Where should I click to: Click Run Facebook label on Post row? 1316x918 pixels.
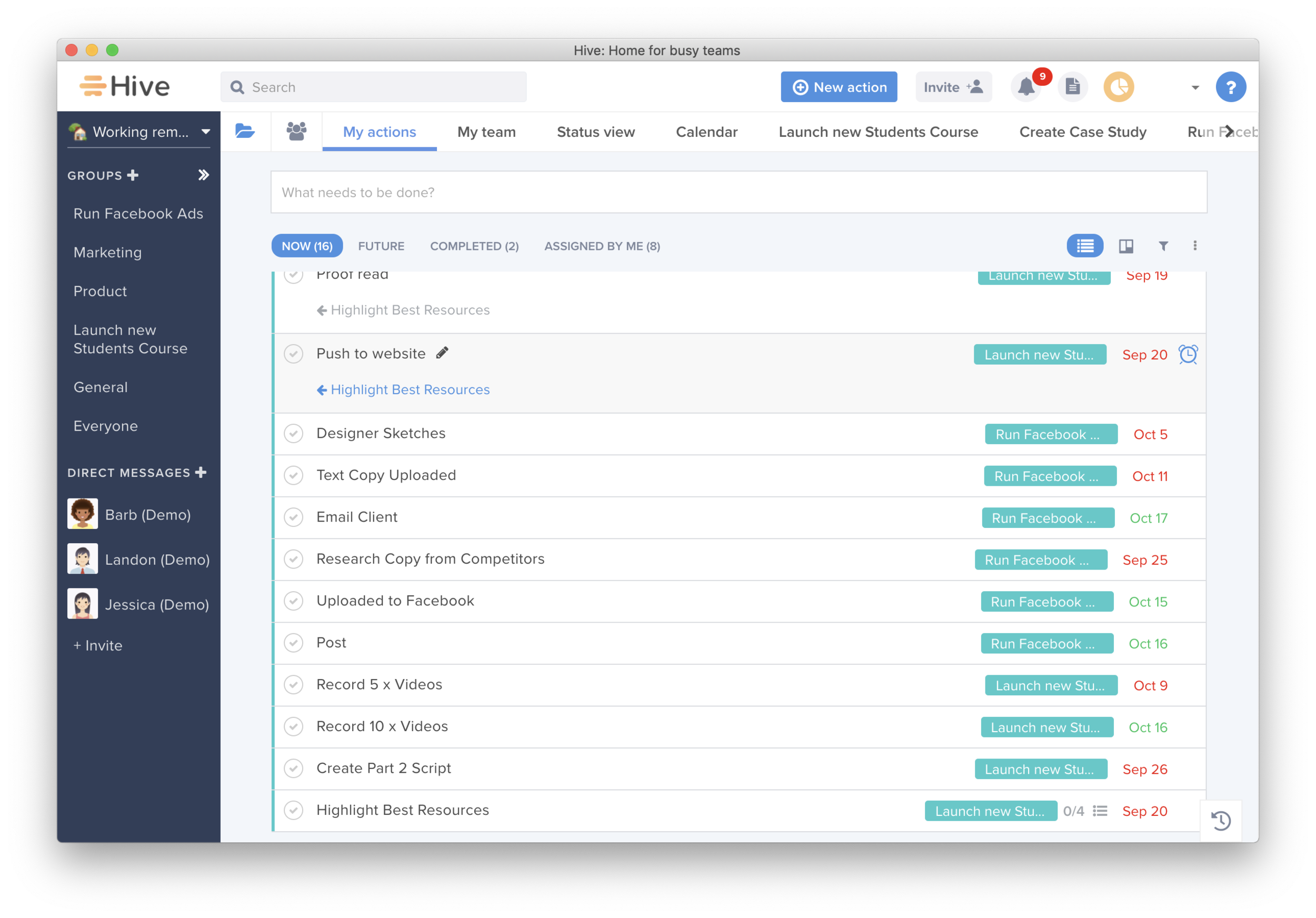(x=1046, y=644)
